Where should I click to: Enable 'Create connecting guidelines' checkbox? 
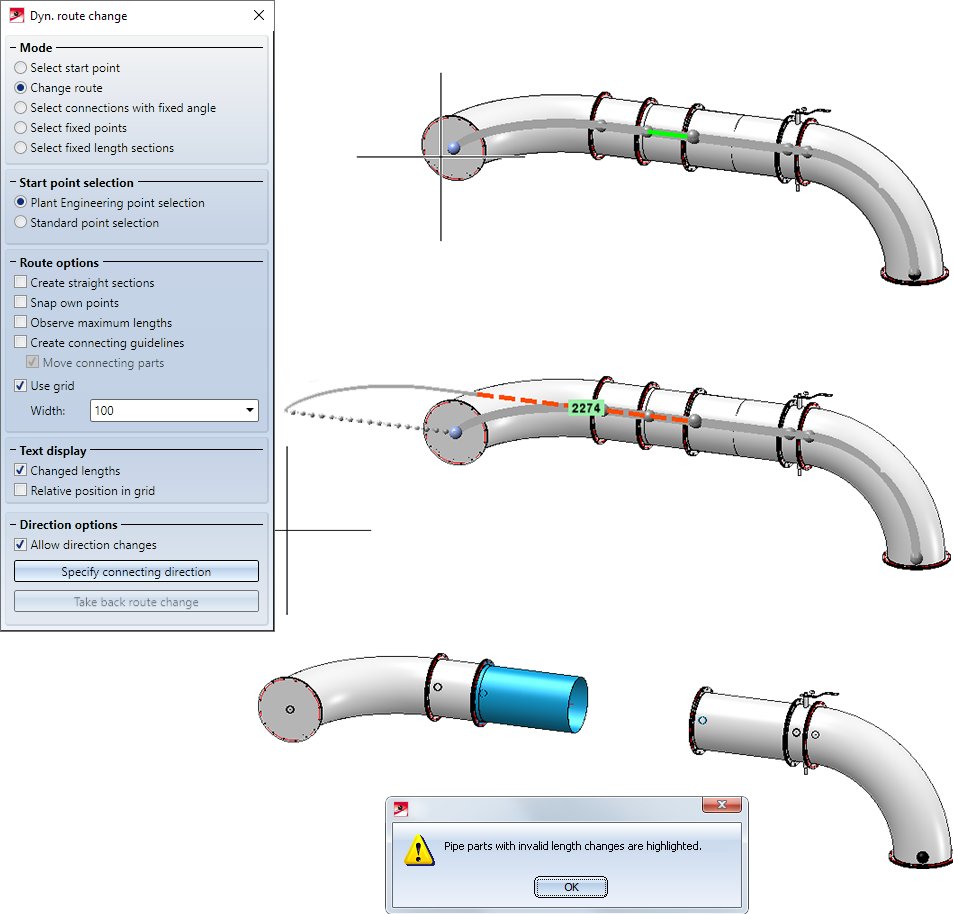pos(21,342)
